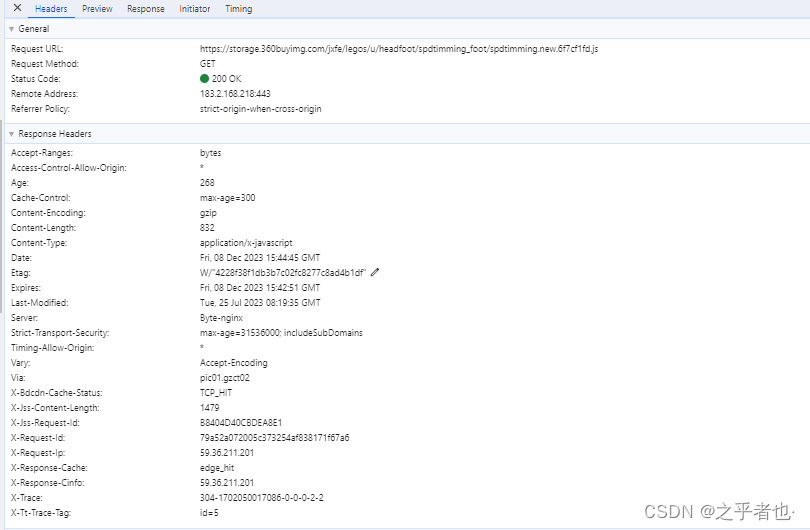Select the Content-Type: header name

pyautogui.click(x=39, y=243)
